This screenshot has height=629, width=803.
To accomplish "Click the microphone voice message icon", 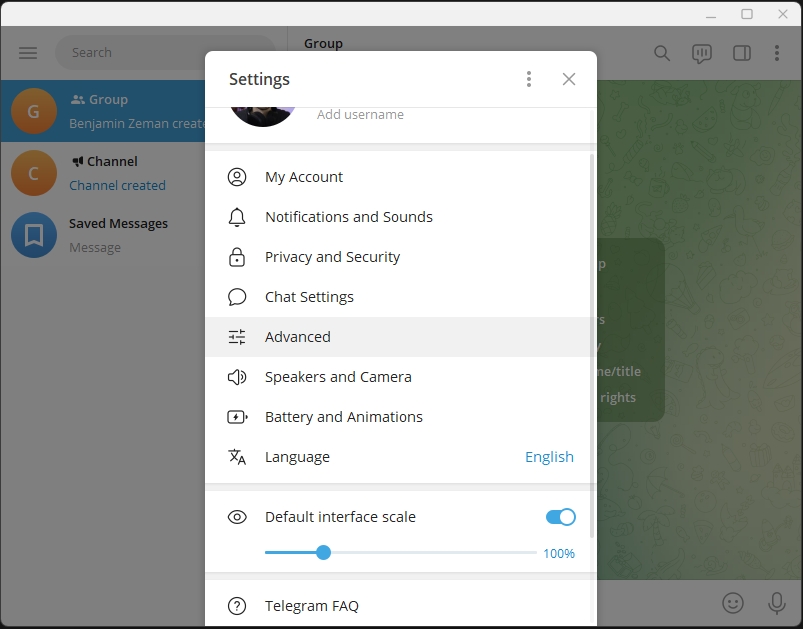I will pos(776,603).
